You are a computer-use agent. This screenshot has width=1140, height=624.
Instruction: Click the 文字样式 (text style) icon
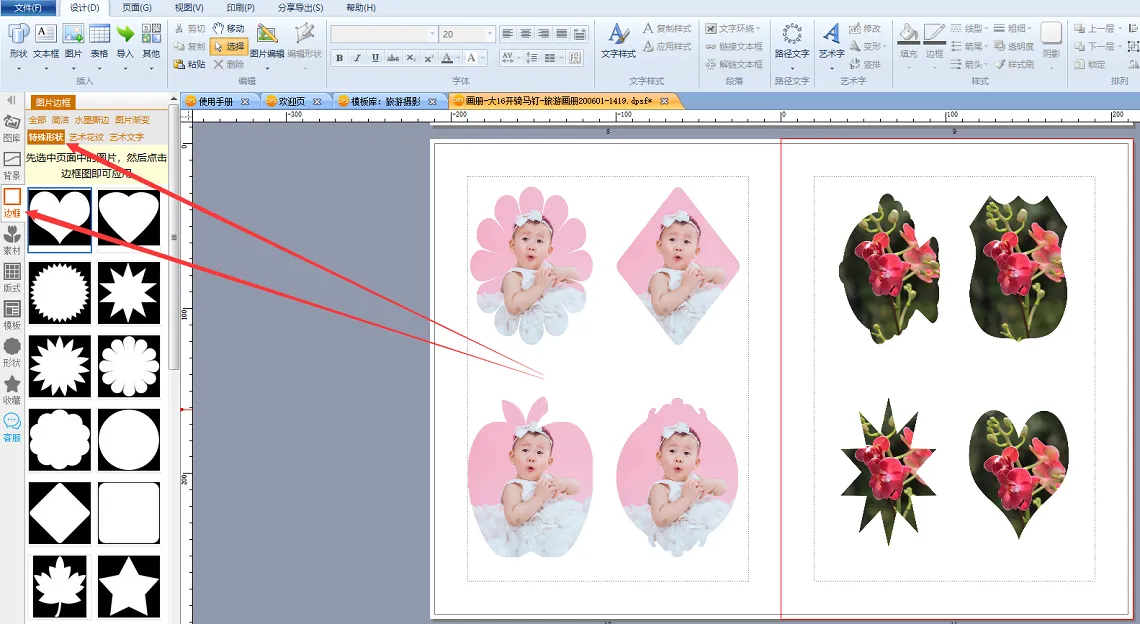(x=618, y=41)
